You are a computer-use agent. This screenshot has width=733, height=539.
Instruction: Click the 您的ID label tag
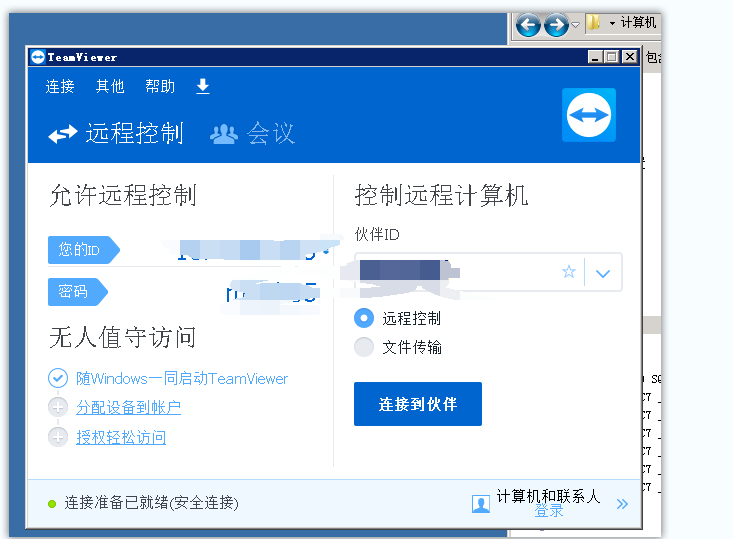click(84, 250)
